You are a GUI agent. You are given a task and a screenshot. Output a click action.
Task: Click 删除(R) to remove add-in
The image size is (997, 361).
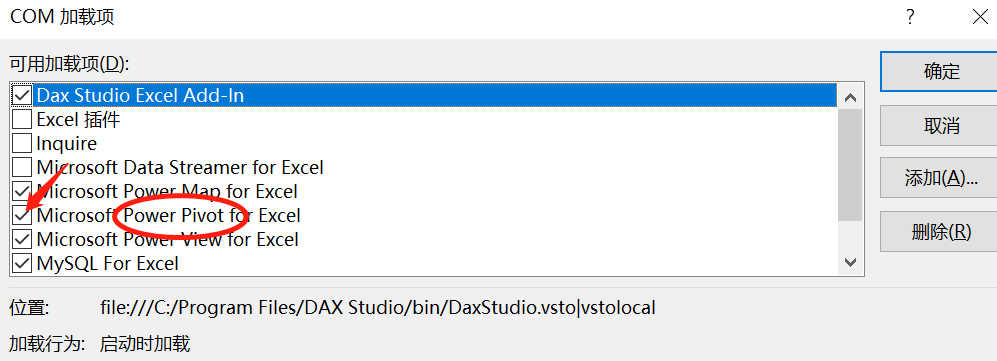coord(942,232)
